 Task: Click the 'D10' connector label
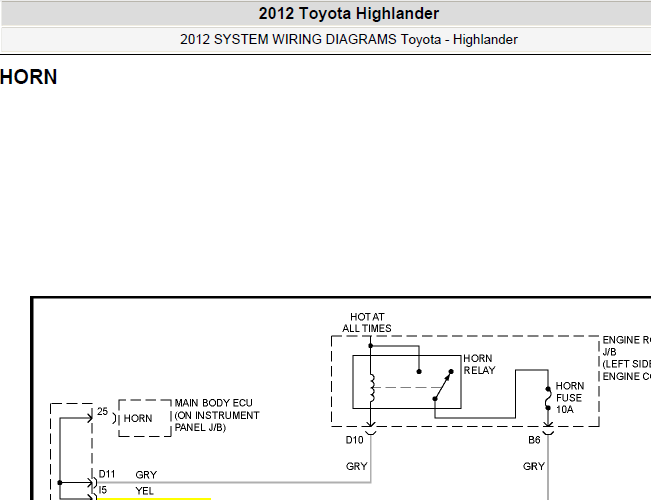pyautogui.click(x=354, y=440)
